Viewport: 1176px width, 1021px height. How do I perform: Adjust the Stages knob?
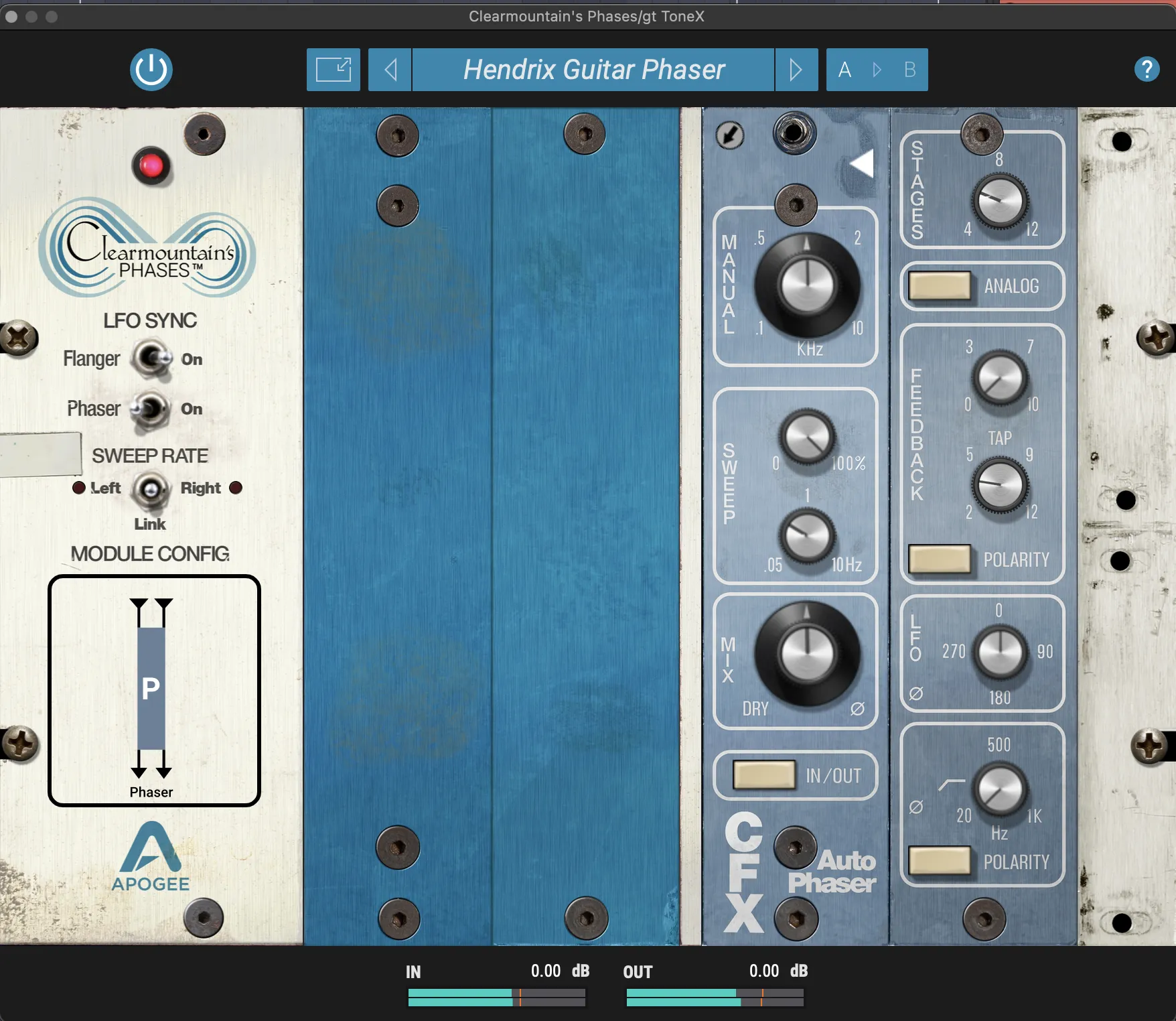(x=1001, y=200)
